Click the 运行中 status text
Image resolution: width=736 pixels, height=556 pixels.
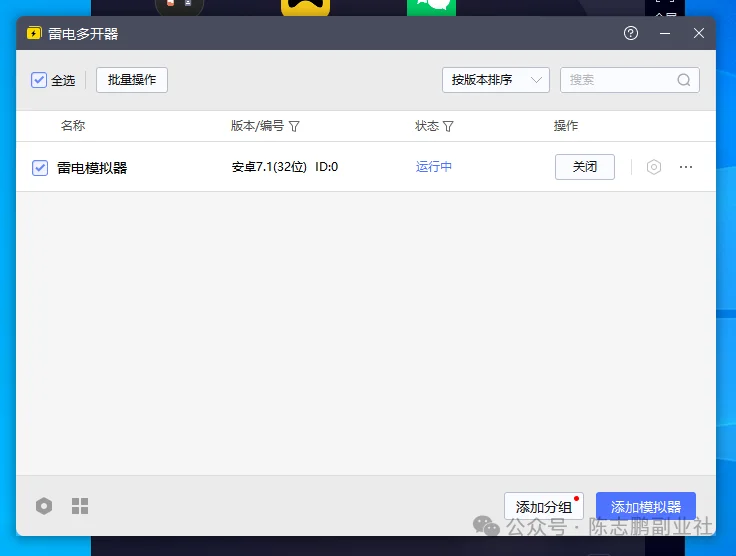434,167
